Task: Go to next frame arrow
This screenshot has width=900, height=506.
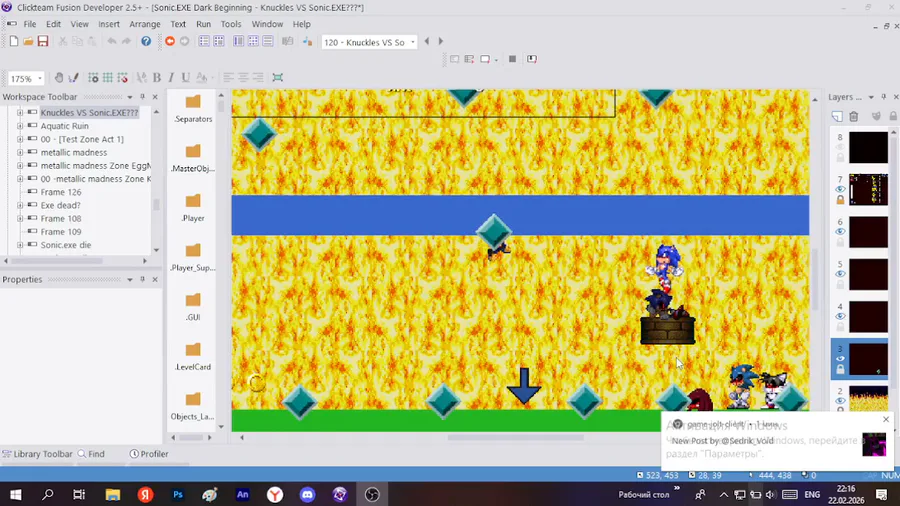Action: pos(441,41)
